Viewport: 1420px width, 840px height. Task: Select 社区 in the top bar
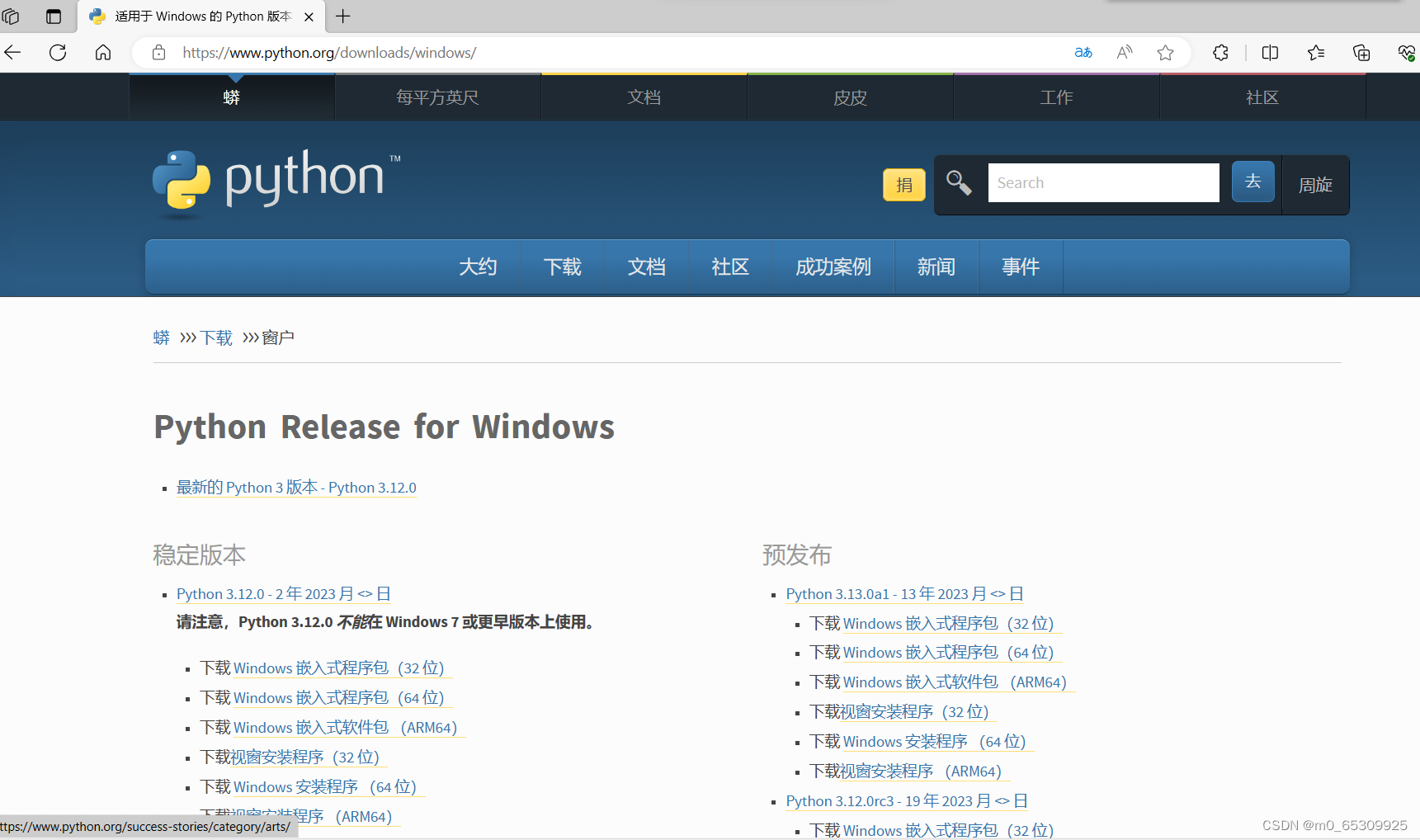(x=1262, y=97)
